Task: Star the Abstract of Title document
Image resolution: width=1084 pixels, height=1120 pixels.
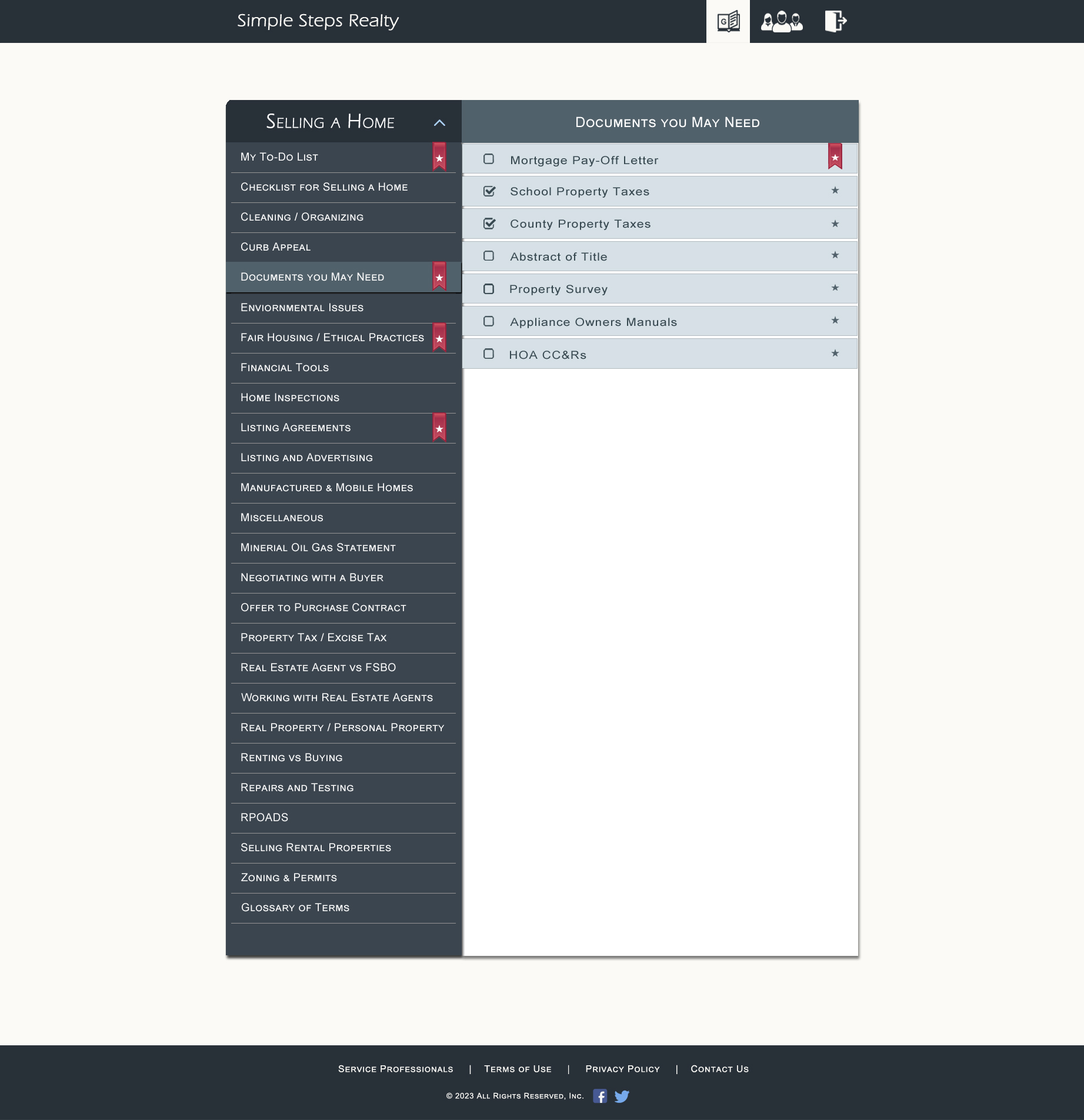Action: [835, 255]
